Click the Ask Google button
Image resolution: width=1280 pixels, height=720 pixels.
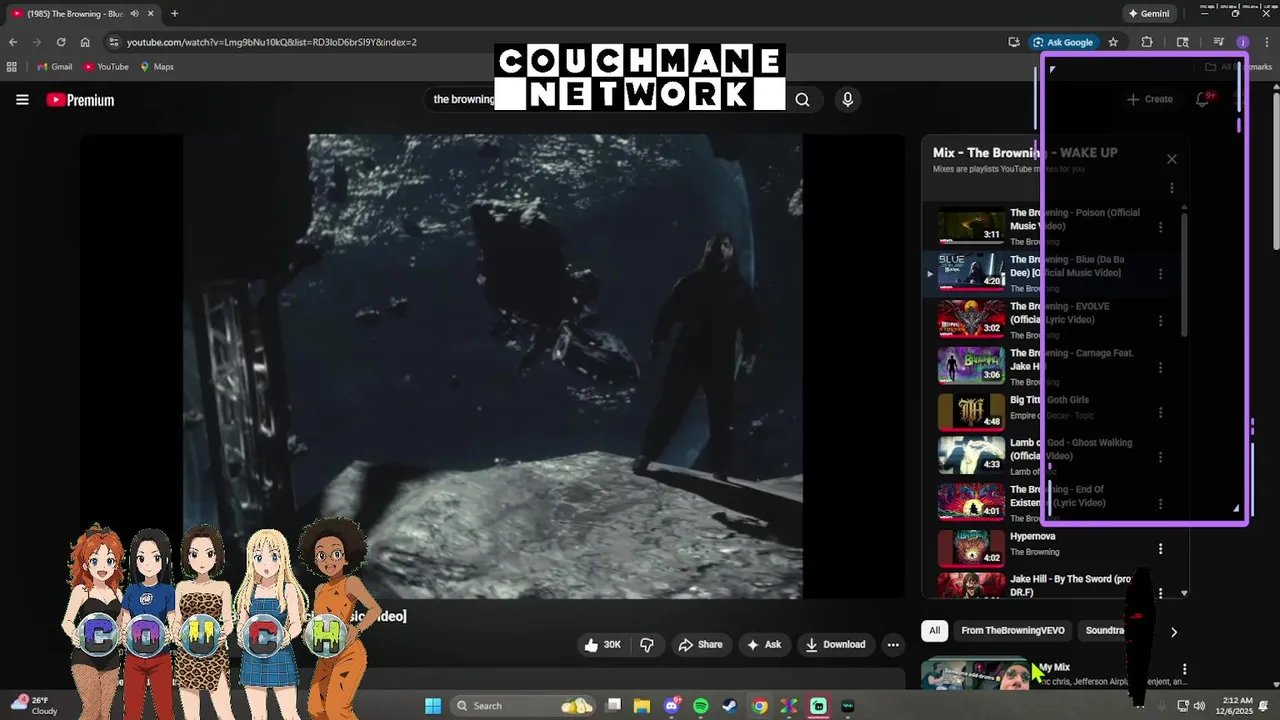[1063, 42]
